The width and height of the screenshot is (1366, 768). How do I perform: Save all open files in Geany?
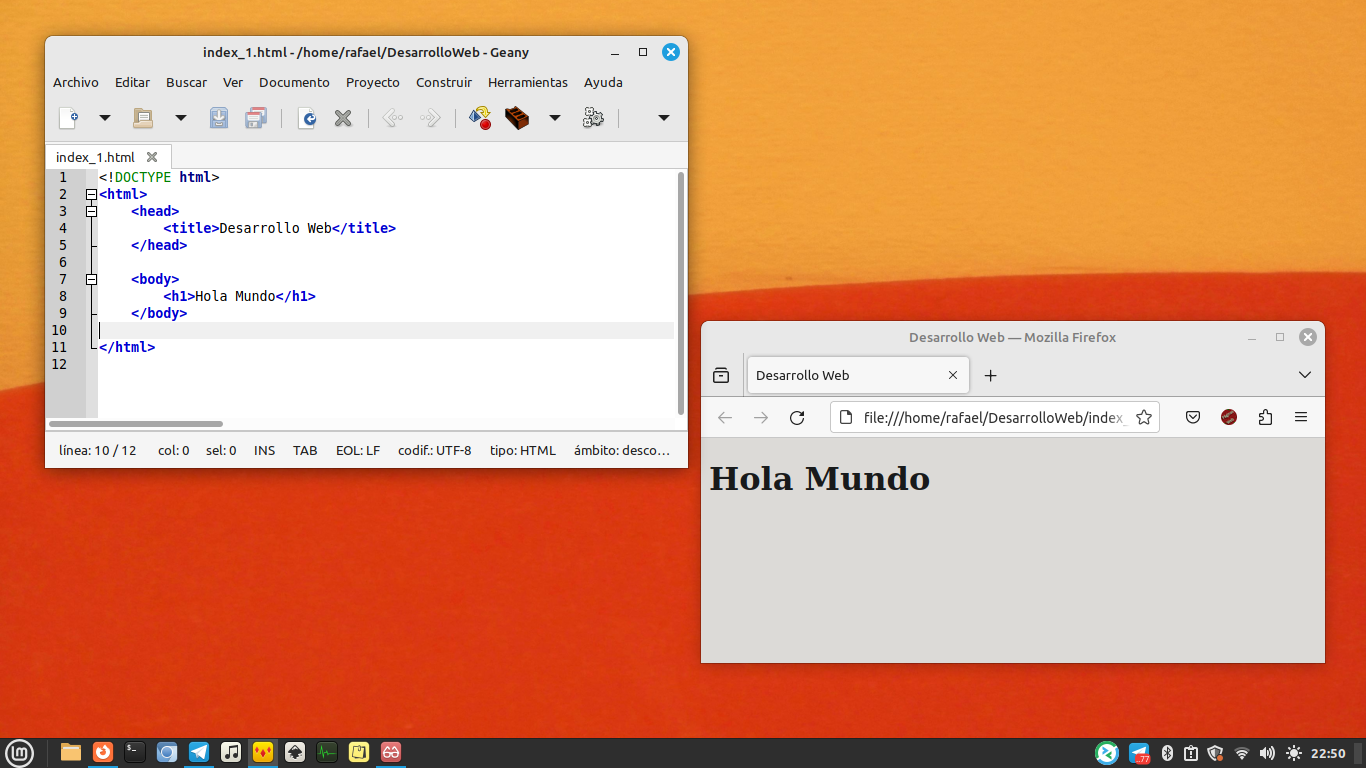click(x=256, y=118)
